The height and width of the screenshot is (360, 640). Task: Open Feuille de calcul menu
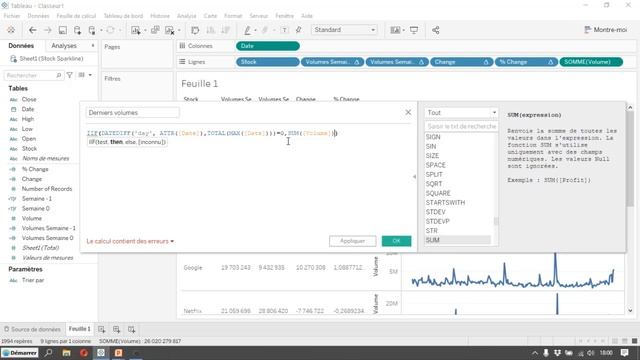[76, 16]
